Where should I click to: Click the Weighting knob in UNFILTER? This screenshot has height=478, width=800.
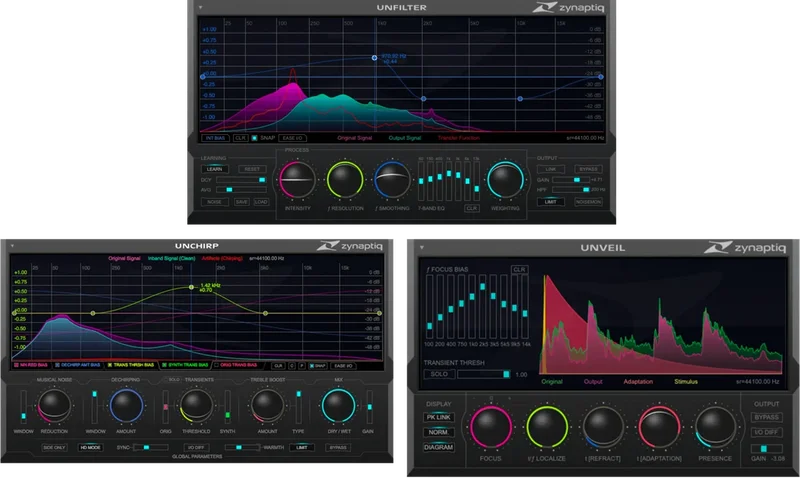click(505, 180)
